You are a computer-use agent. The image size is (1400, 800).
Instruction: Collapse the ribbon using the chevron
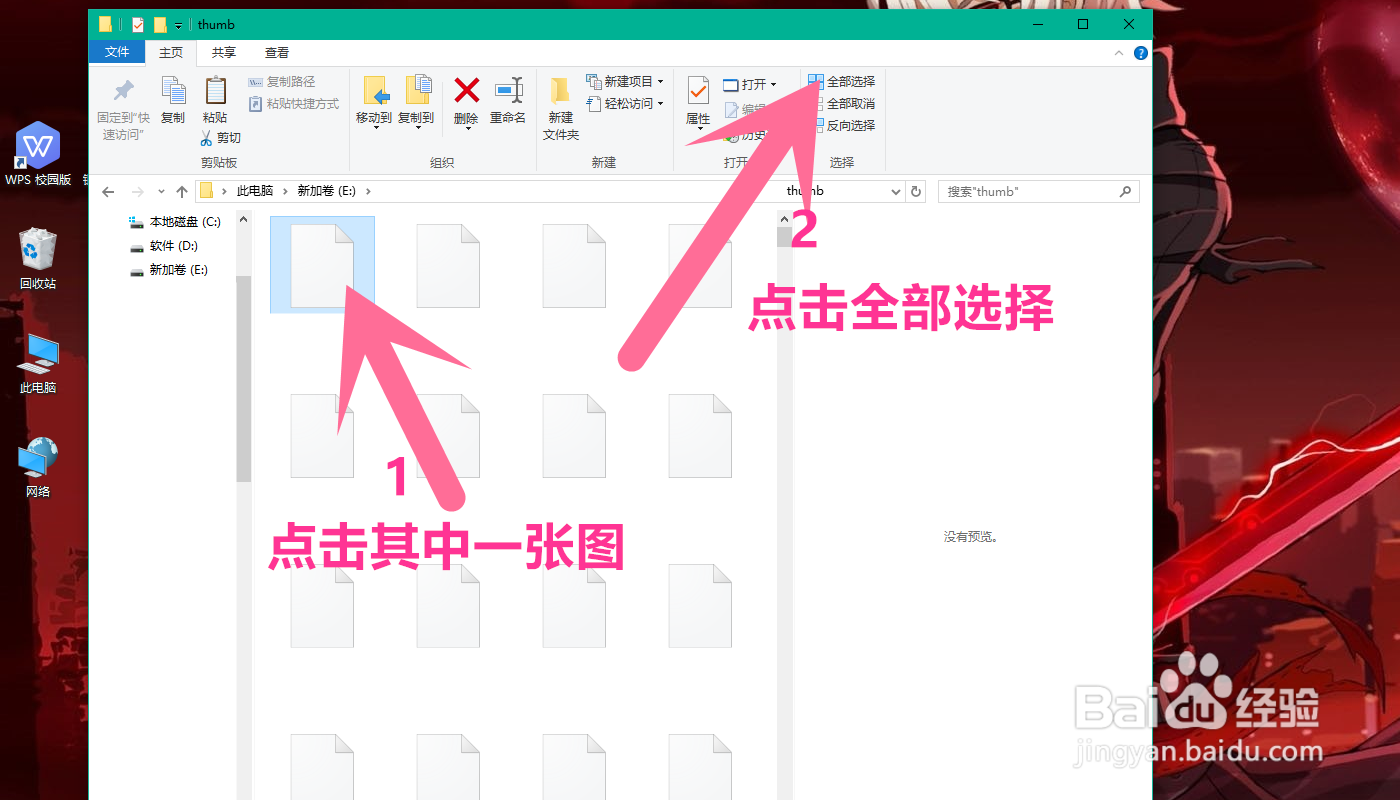pyautogui.click(x=1119, y=52)
